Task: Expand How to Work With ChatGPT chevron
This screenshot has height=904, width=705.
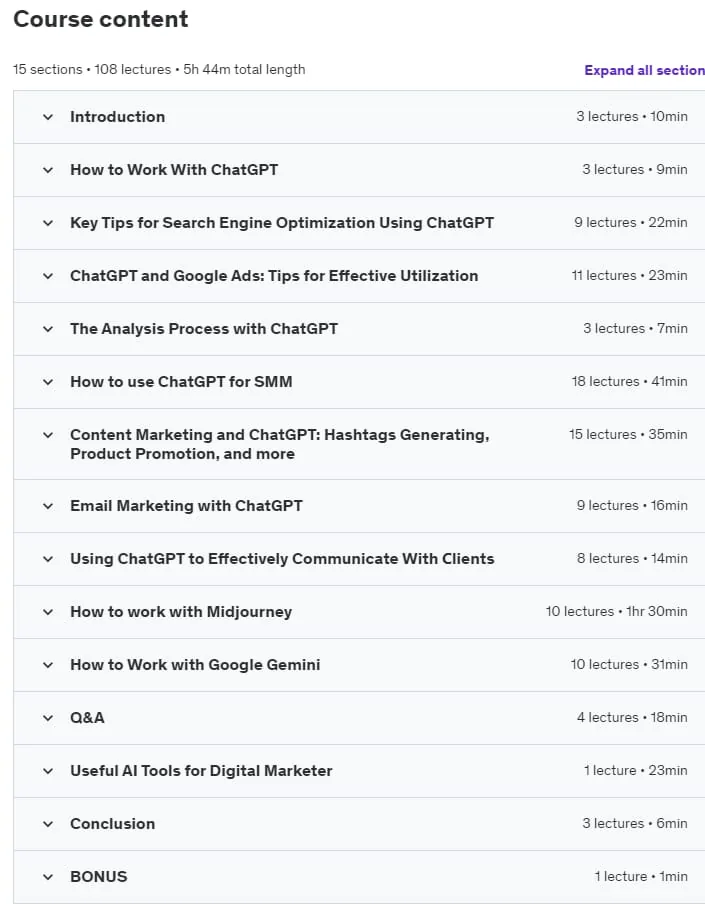Action: tap(48, 170)
